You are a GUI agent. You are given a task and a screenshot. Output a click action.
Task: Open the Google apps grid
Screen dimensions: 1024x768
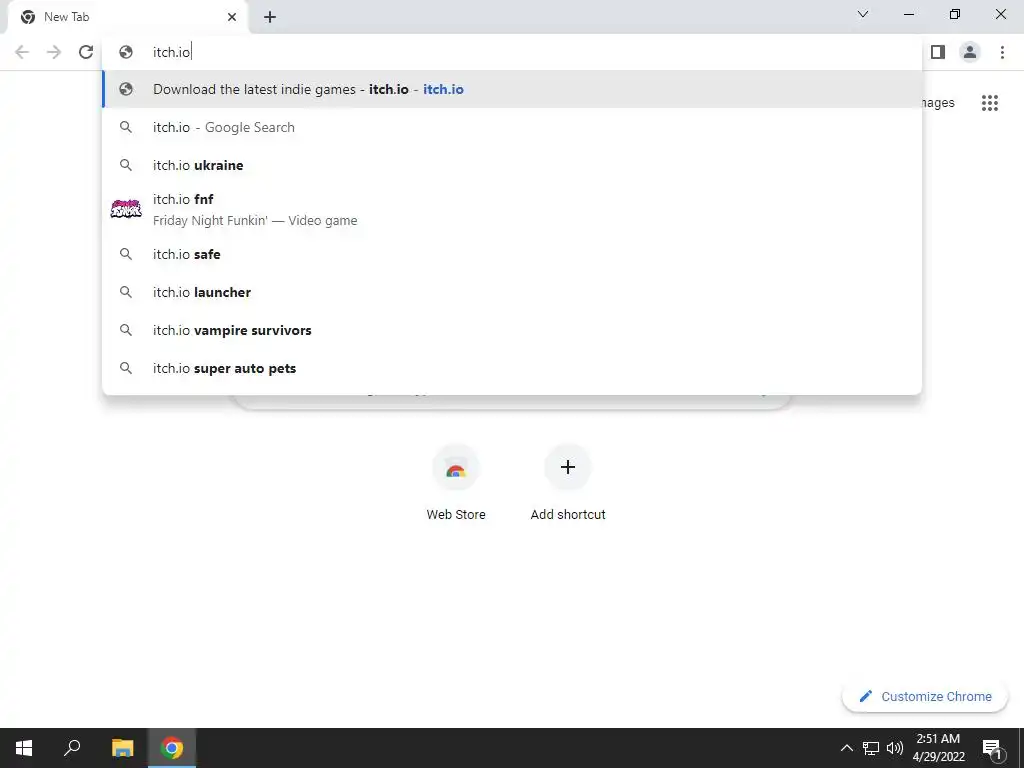click(989, 103)
